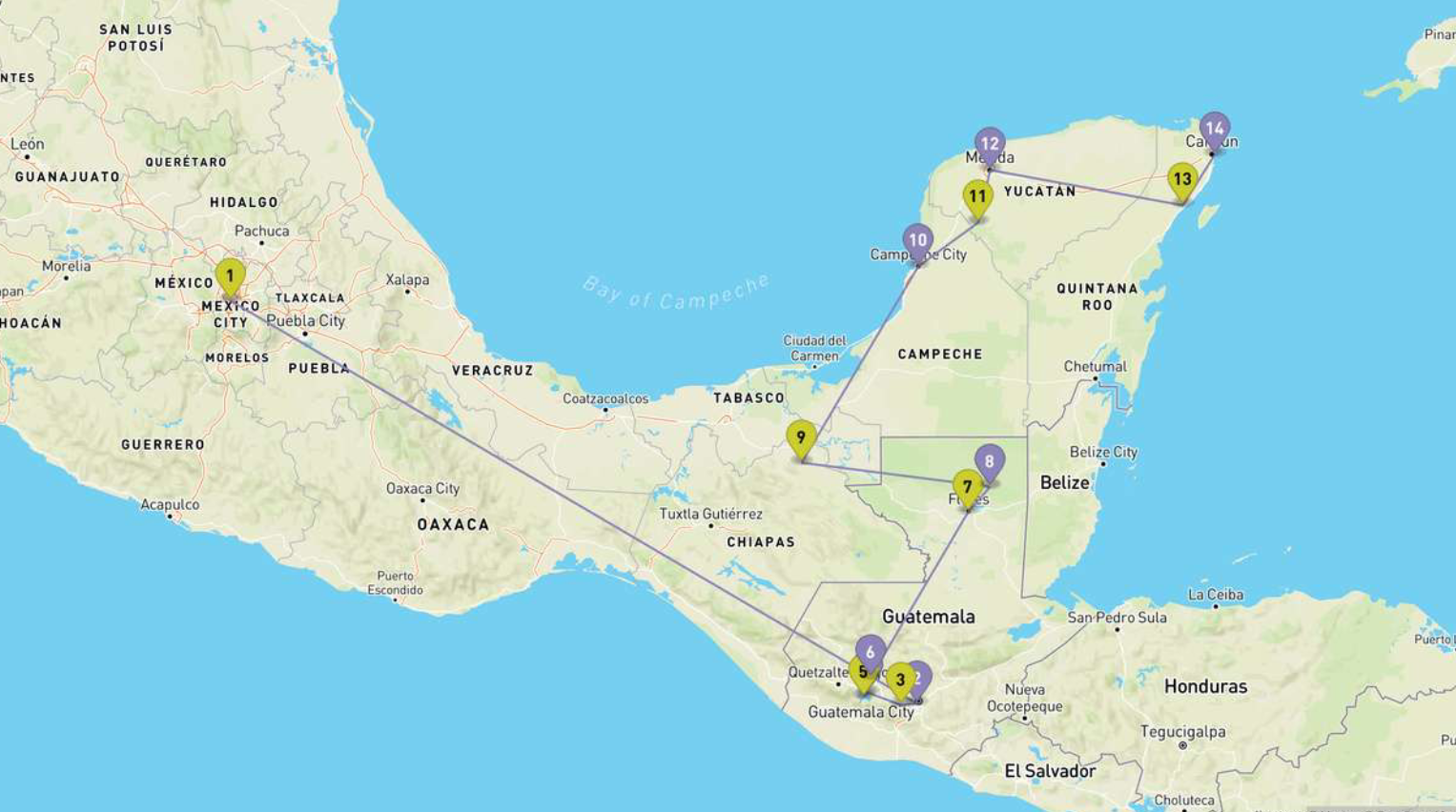Click purple pin number 8

(990, 461)
